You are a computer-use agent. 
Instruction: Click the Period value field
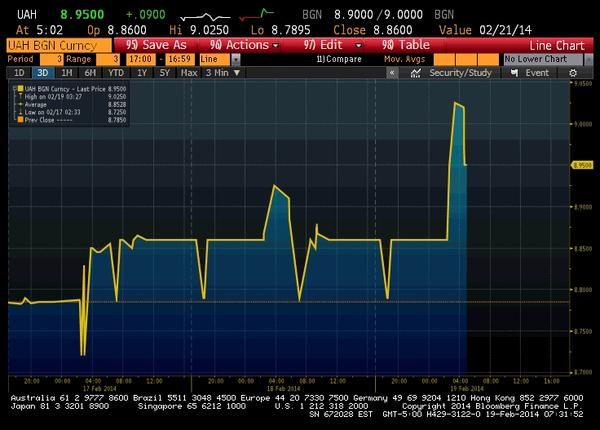[x=52, y=59]
